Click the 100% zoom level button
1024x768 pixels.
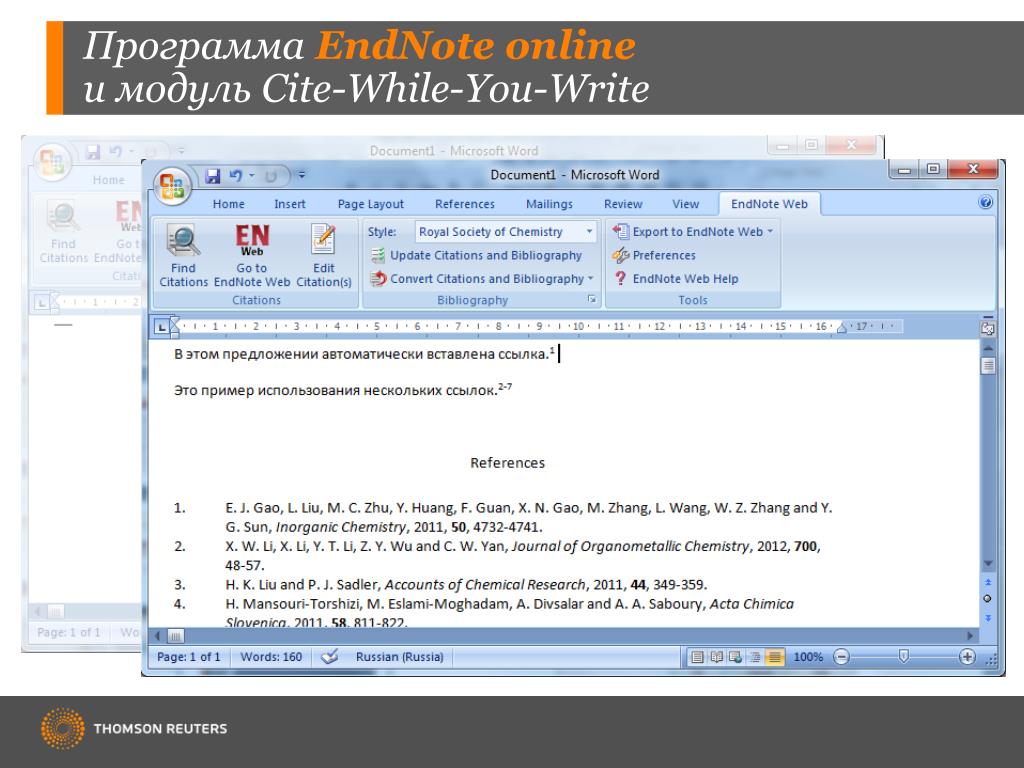(x=808, y=657)
